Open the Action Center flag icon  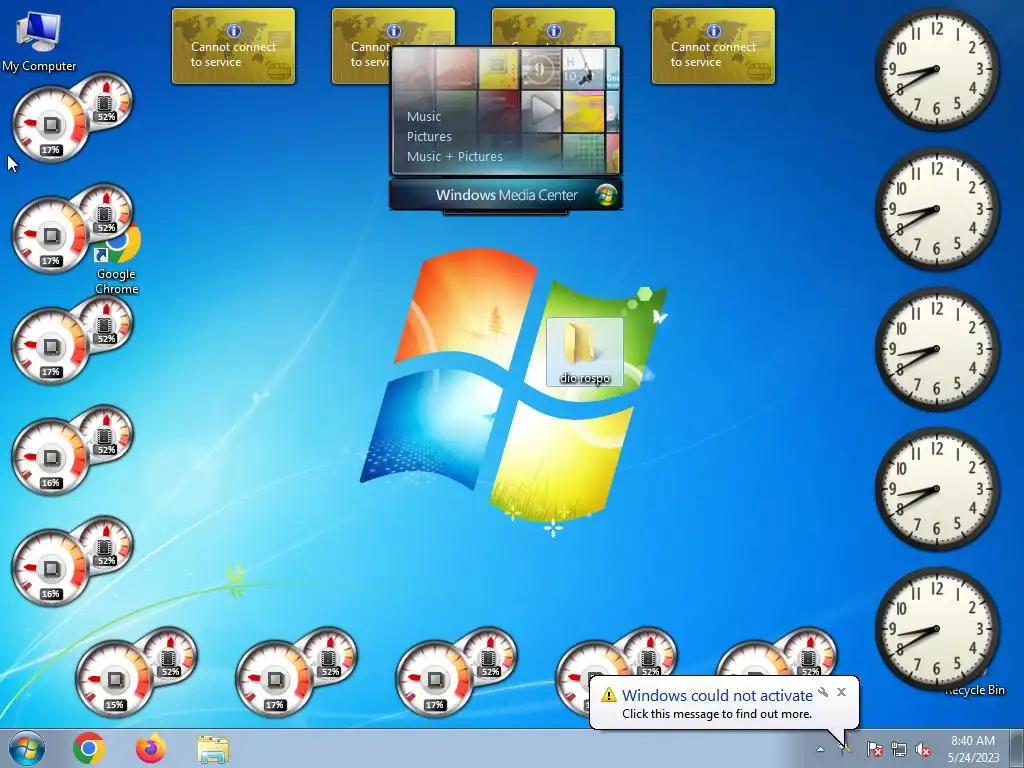coord(874,749)
